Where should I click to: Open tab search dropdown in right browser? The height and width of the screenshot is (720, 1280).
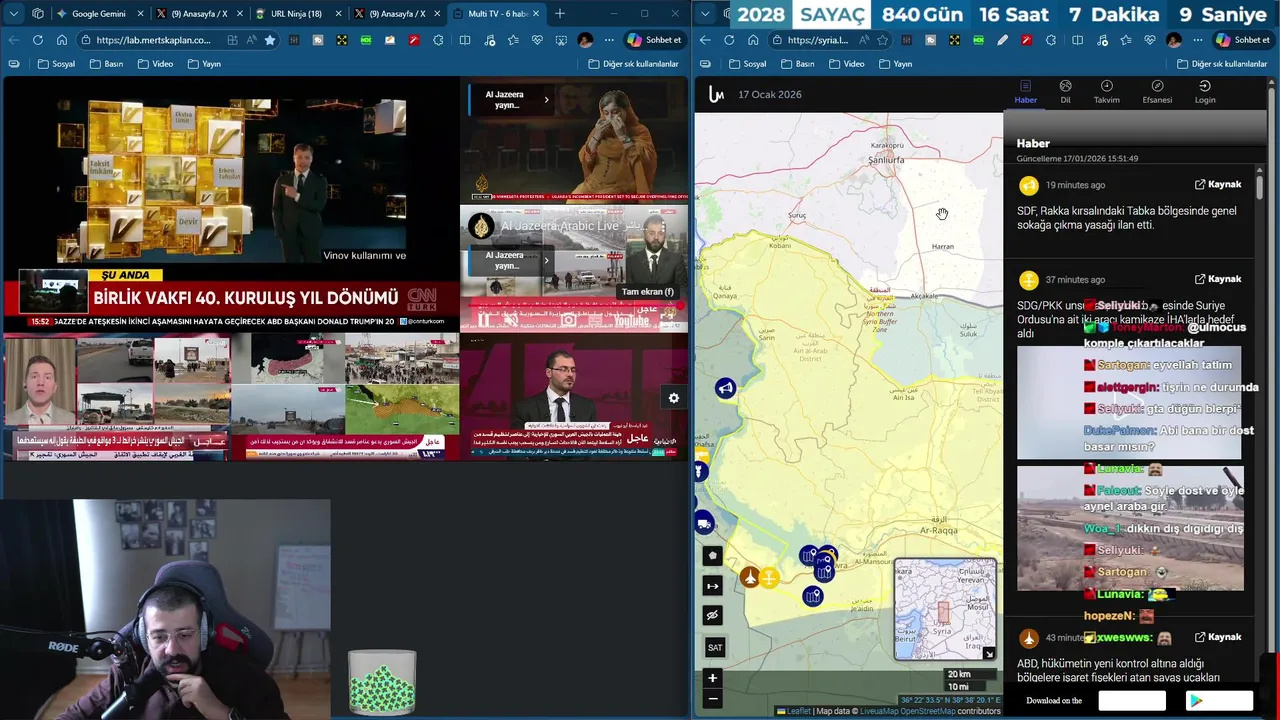tap(705, 14)
